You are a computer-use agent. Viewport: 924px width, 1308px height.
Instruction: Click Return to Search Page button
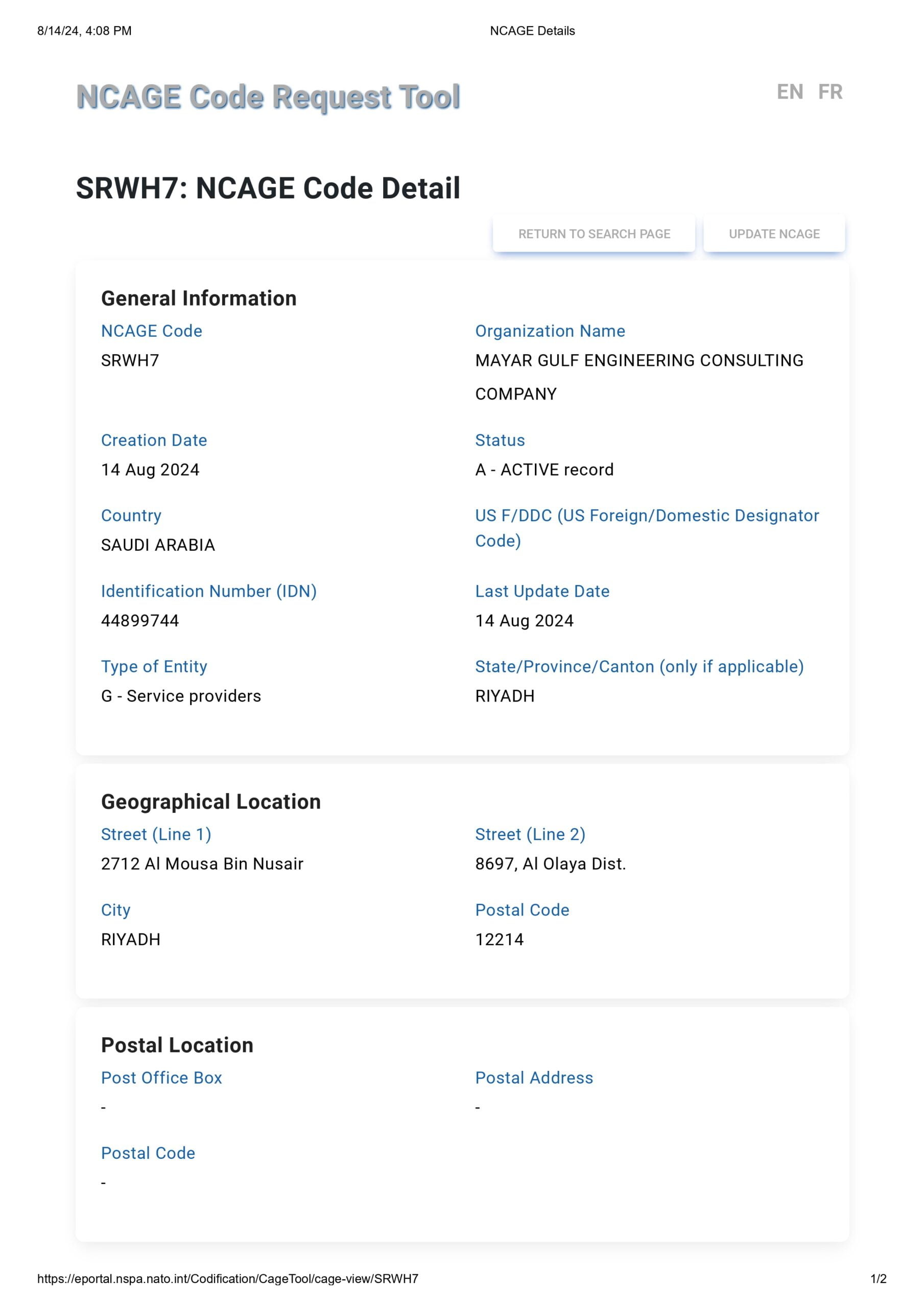(594, 233)
